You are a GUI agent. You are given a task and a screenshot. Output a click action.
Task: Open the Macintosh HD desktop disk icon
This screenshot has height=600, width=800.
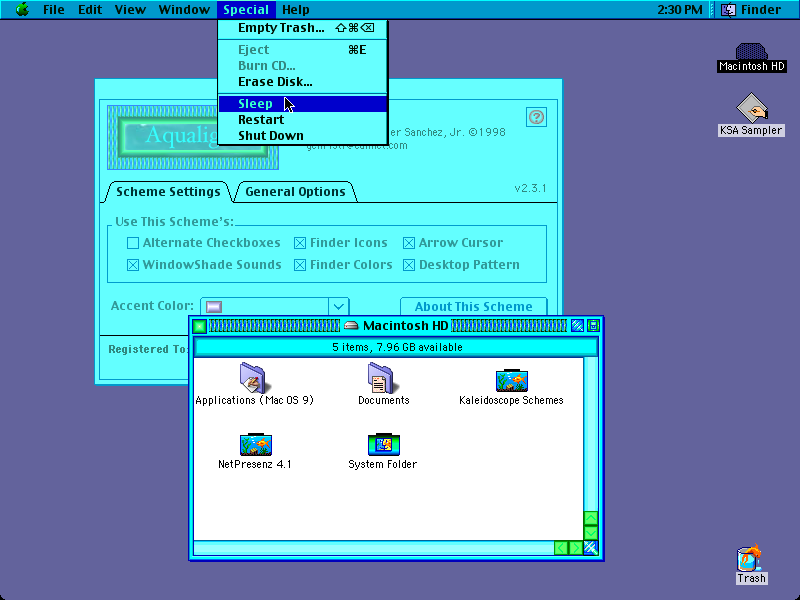751,52
